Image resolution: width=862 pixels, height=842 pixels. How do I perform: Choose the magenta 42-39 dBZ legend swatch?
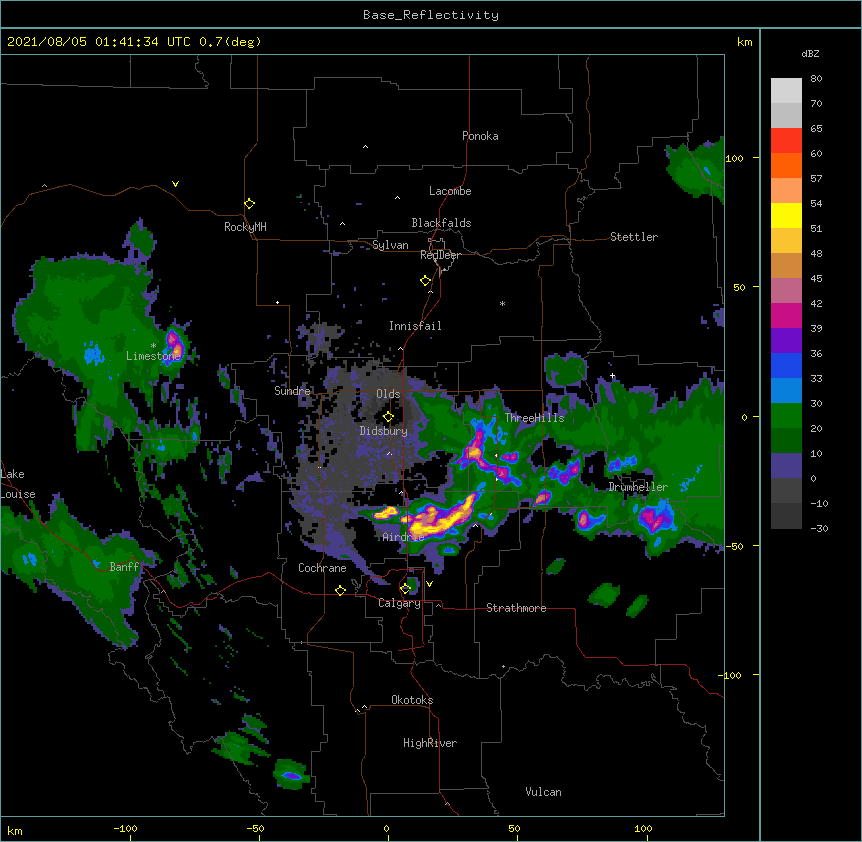click(786, 315)
